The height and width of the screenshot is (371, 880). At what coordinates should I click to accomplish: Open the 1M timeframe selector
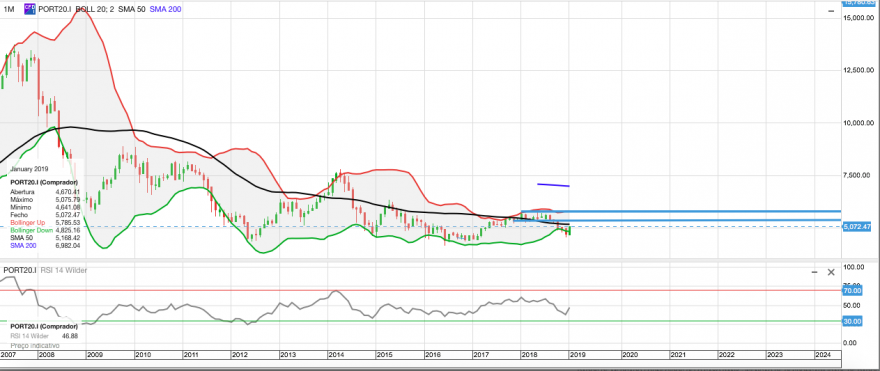pos(9,9)
